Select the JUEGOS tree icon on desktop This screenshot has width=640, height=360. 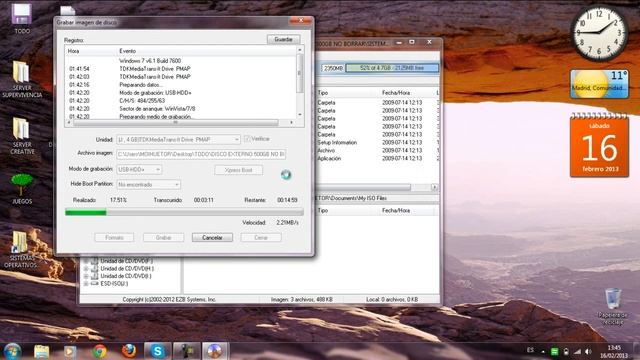click(22, 189)
